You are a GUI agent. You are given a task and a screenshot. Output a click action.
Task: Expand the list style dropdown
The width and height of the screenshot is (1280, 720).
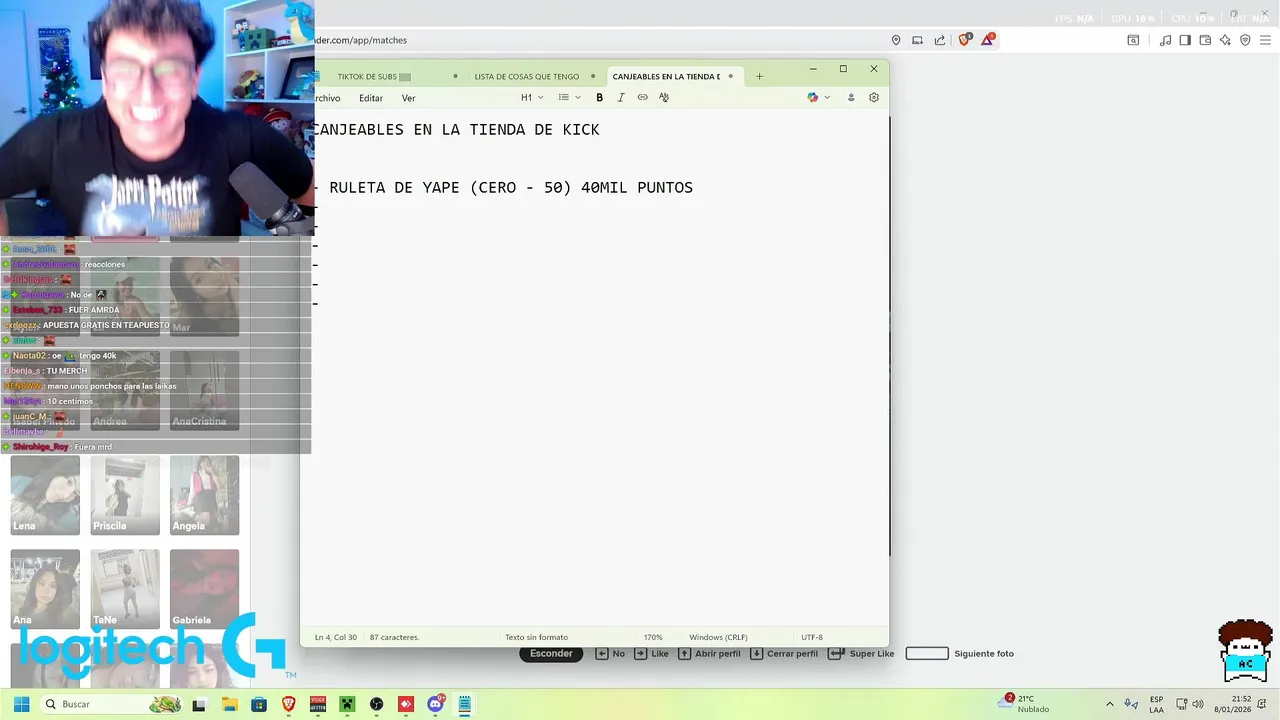coord(569,98)
